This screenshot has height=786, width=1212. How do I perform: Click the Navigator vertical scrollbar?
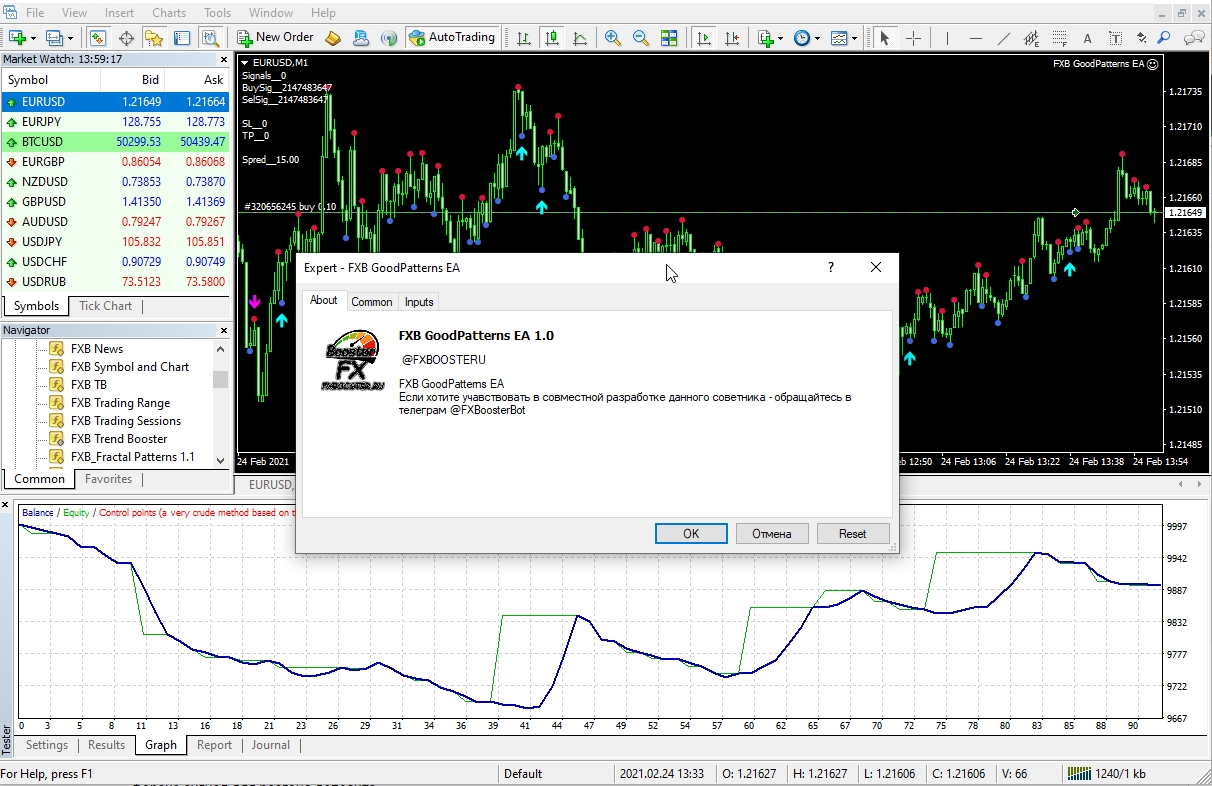pos(220,405)
